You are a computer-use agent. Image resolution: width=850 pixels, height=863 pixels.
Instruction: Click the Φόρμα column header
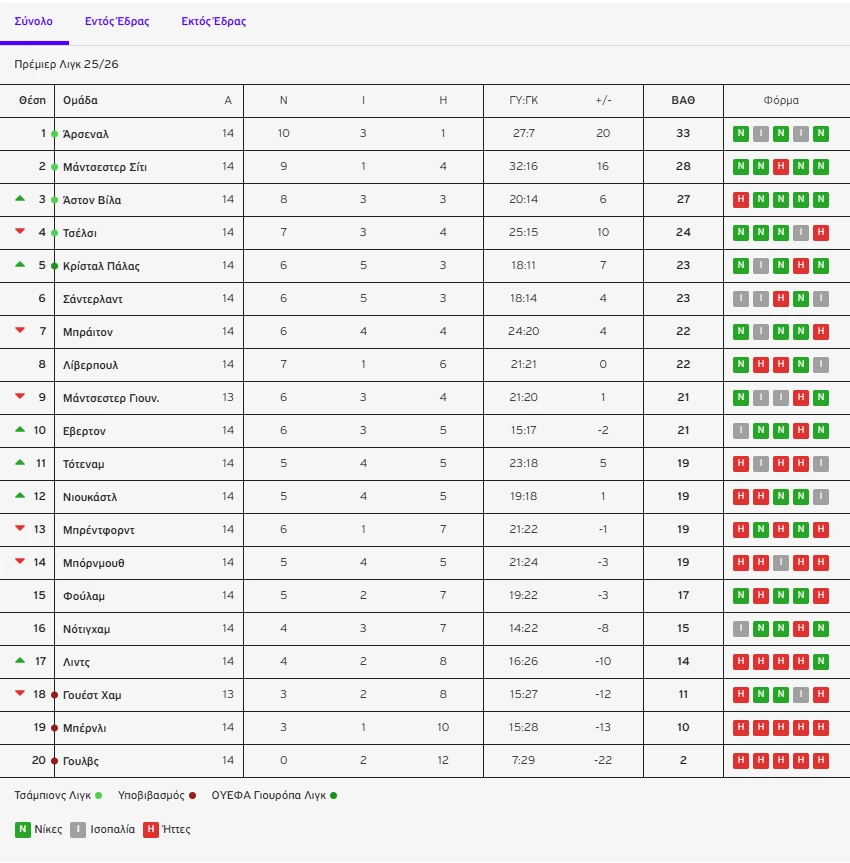781,101
